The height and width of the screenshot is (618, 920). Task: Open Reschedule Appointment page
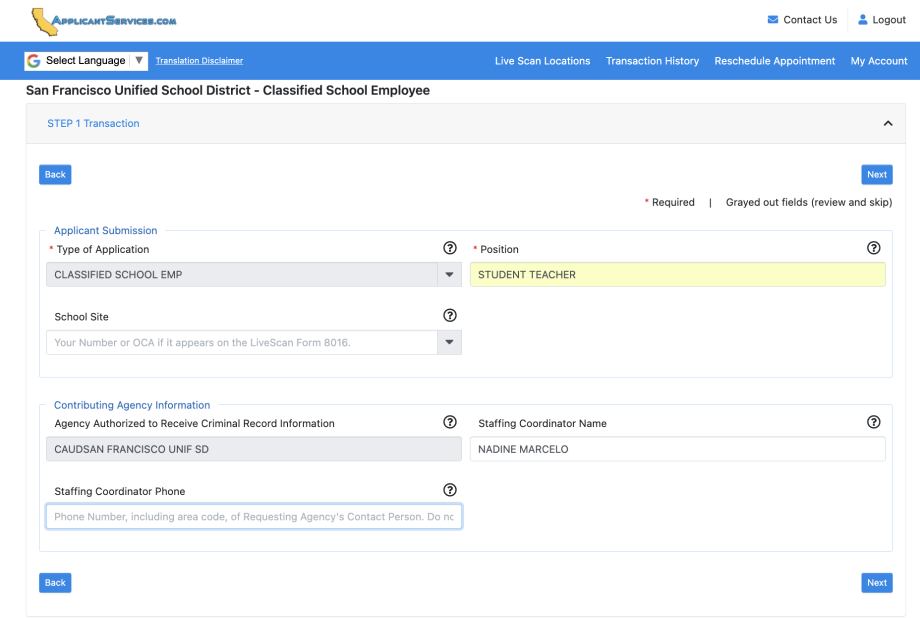coord(774,61)
